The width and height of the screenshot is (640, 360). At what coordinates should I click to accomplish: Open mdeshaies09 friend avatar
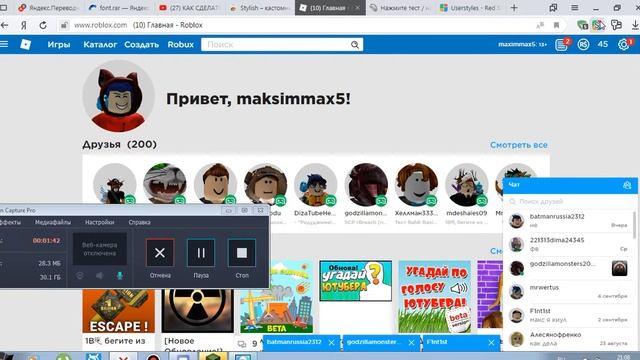[467, 184]
